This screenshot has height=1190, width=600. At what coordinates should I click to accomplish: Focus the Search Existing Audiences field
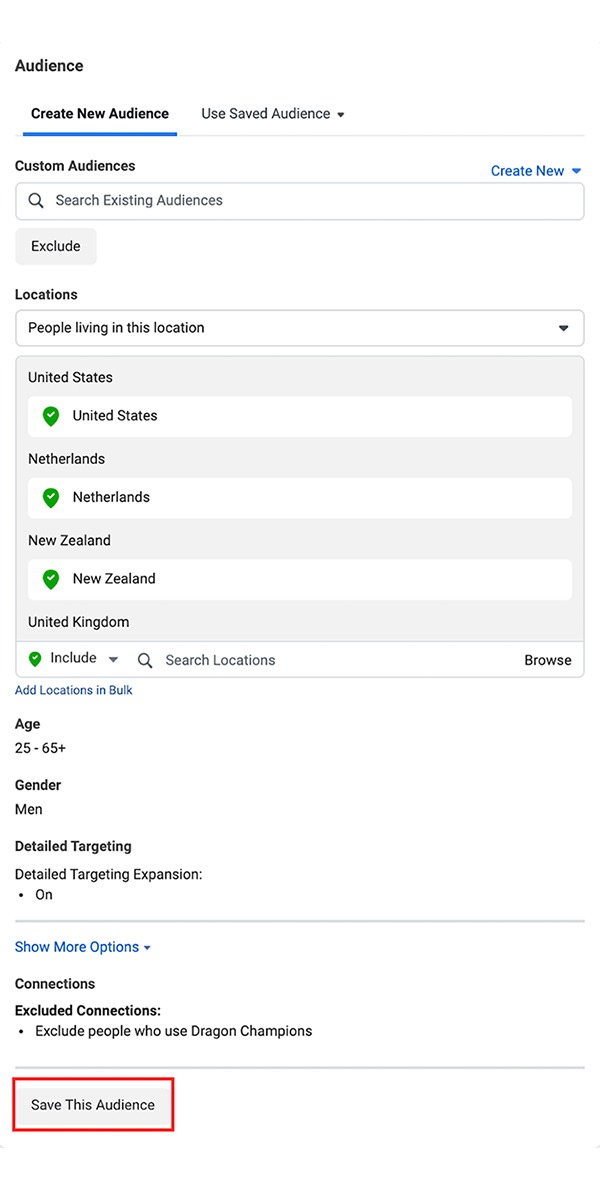click(300, 201)
